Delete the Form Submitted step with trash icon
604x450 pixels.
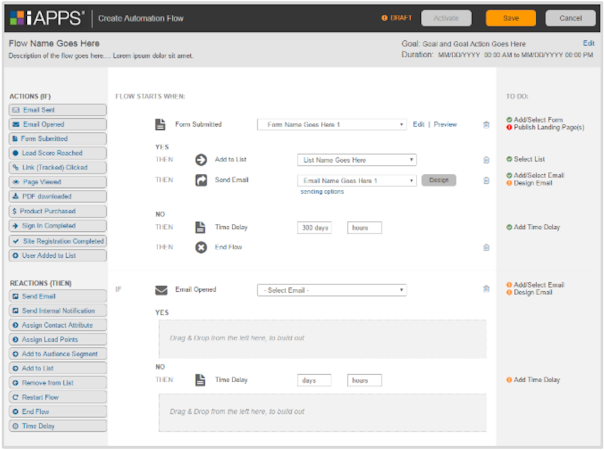coord(486,125)
